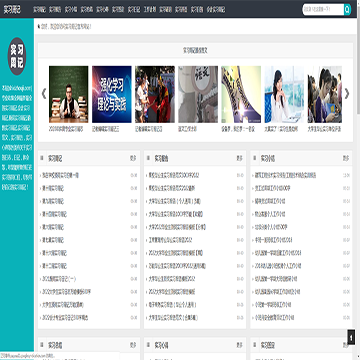Open the More link of the first list panel

click(133, 159)
